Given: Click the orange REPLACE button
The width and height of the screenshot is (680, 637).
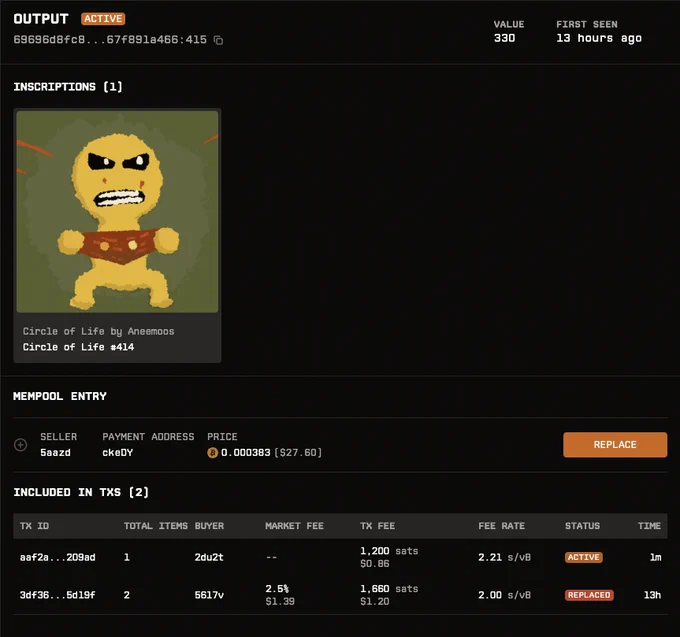Looking at the screenshot, I should tap(615, 444).
